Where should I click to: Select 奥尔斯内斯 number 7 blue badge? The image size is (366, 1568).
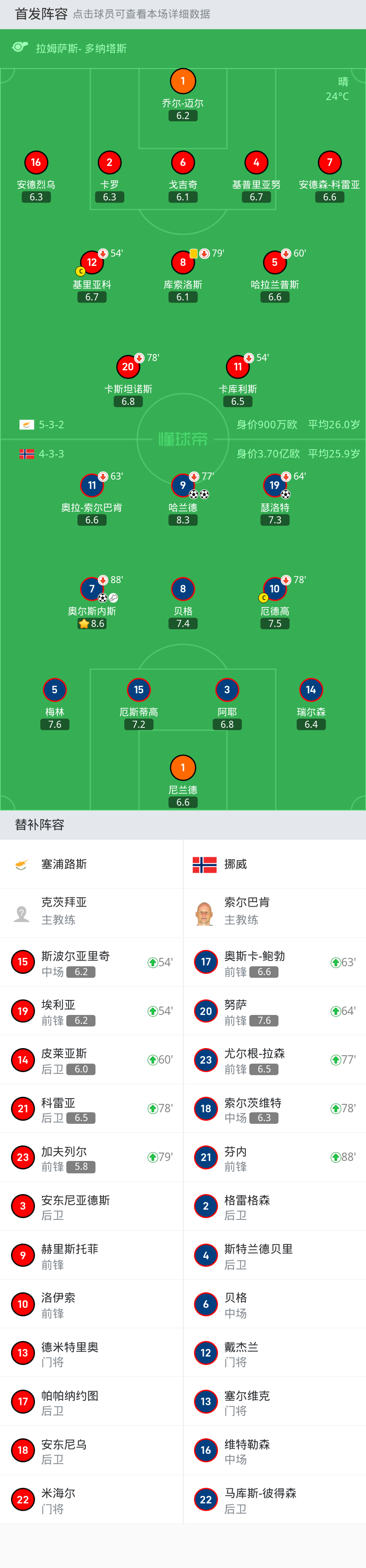(x=92, y=588)
